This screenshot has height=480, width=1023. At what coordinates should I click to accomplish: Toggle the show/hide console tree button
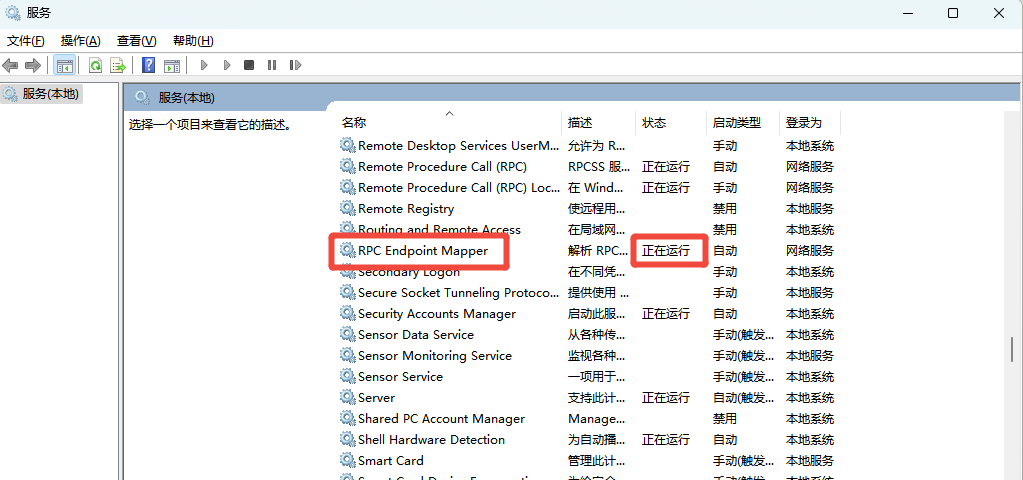64,66
